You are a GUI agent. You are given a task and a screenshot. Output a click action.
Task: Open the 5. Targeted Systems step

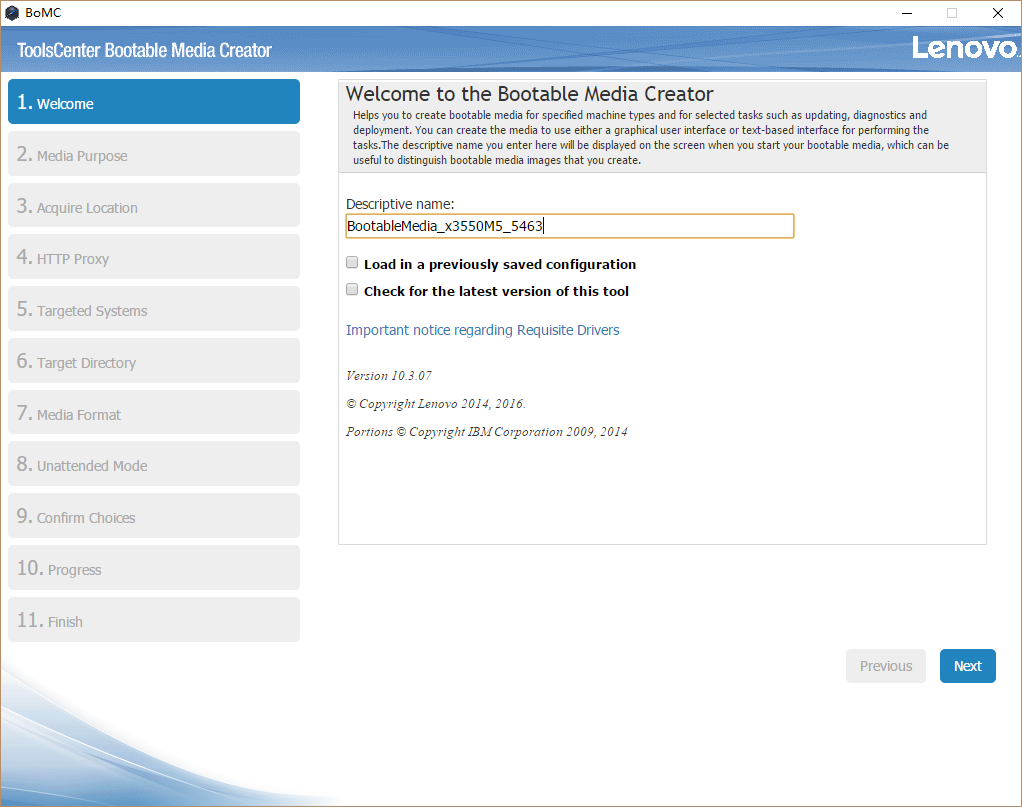coord(154,309)
